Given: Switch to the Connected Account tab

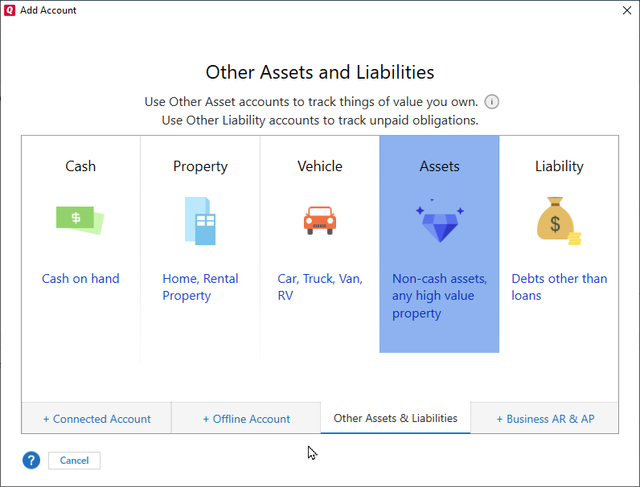Looking at the screenshot, I should click(x=97, y=419).
